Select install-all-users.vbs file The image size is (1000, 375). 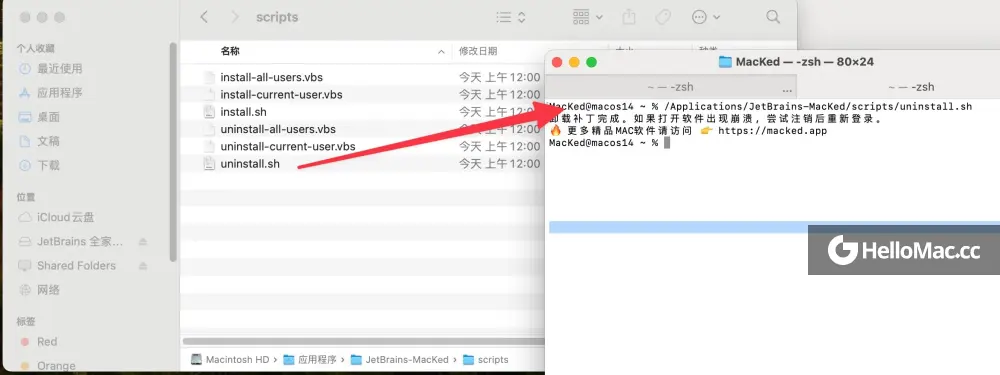[272, 77]
